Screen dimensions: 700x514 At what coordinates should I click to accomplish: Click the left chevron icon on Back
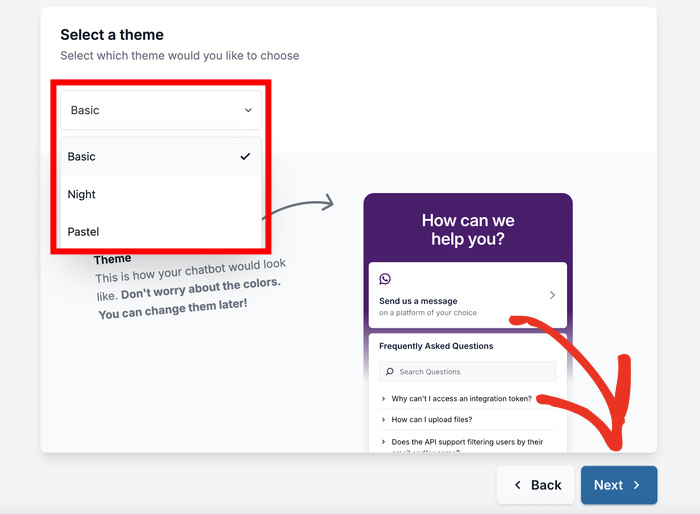(x=517, y=485)
